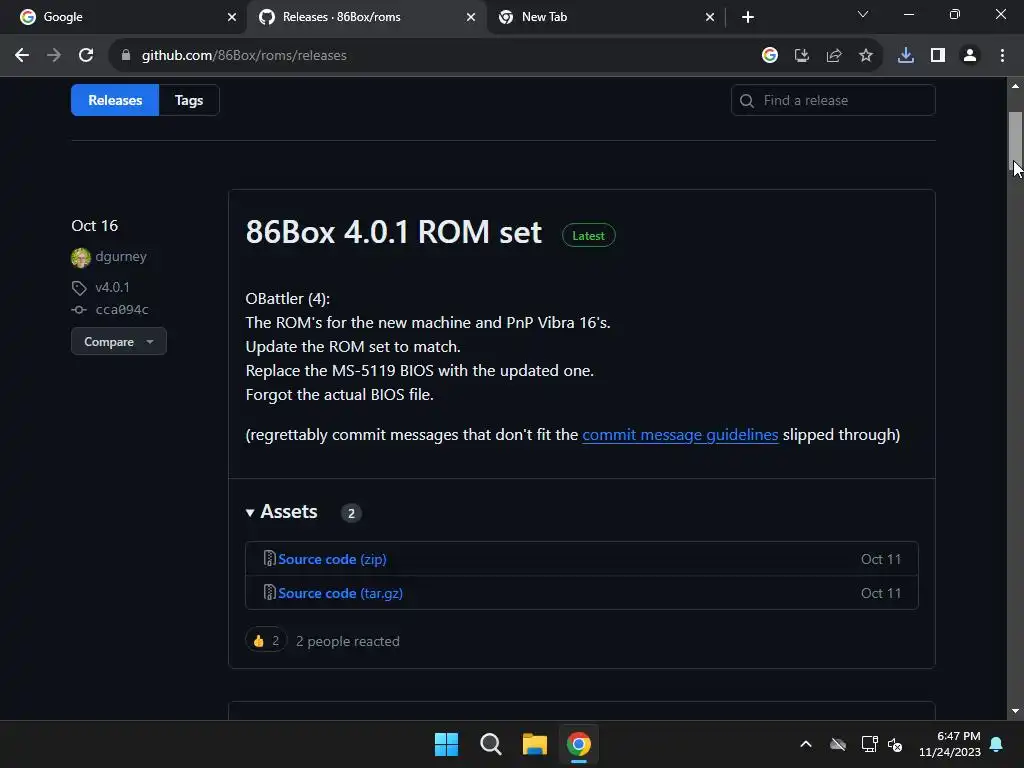Reload the GitHub releases page
The width and height of the screenshot is (1024, 768).
click(86, 56)
